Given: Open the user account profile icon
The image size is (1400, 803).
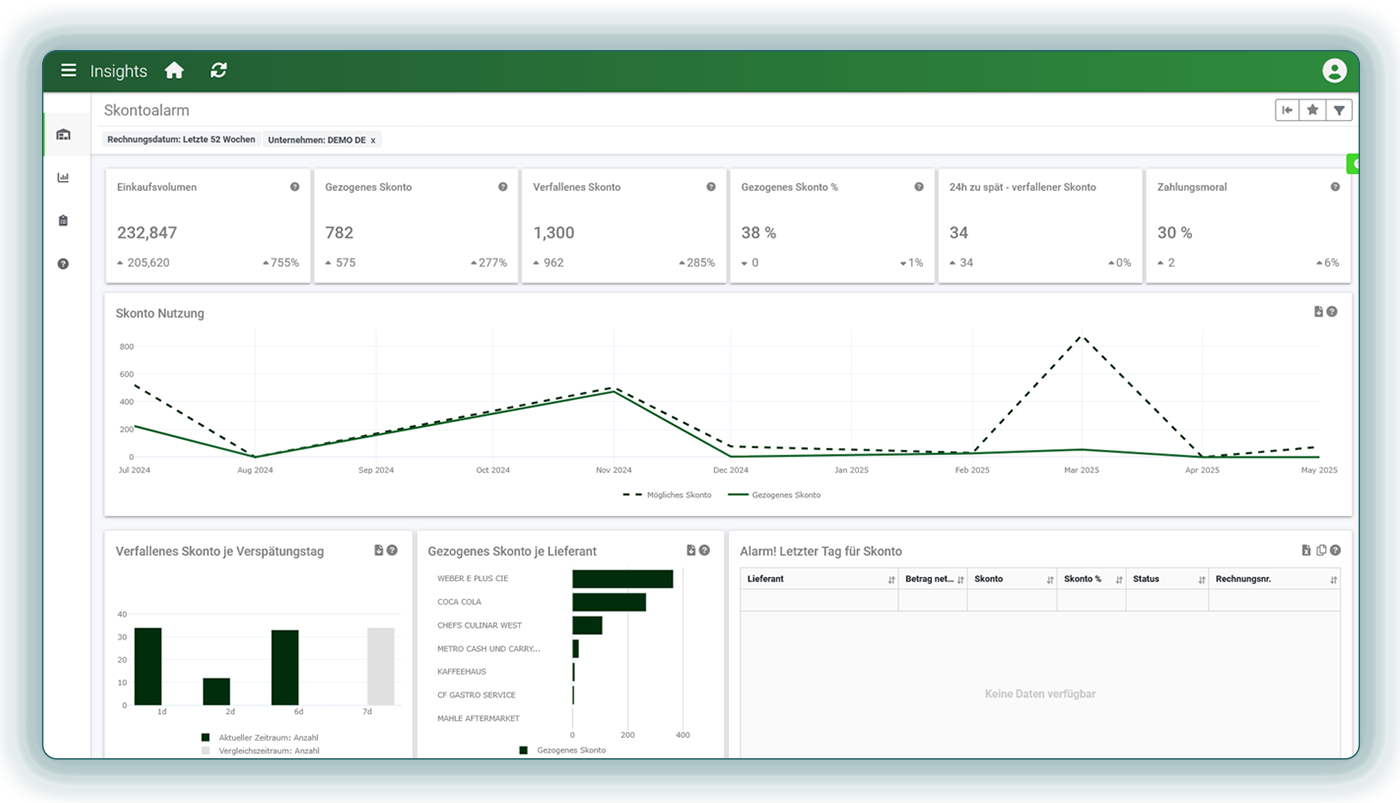Looking at the screenshot, I should [1334, 70].
